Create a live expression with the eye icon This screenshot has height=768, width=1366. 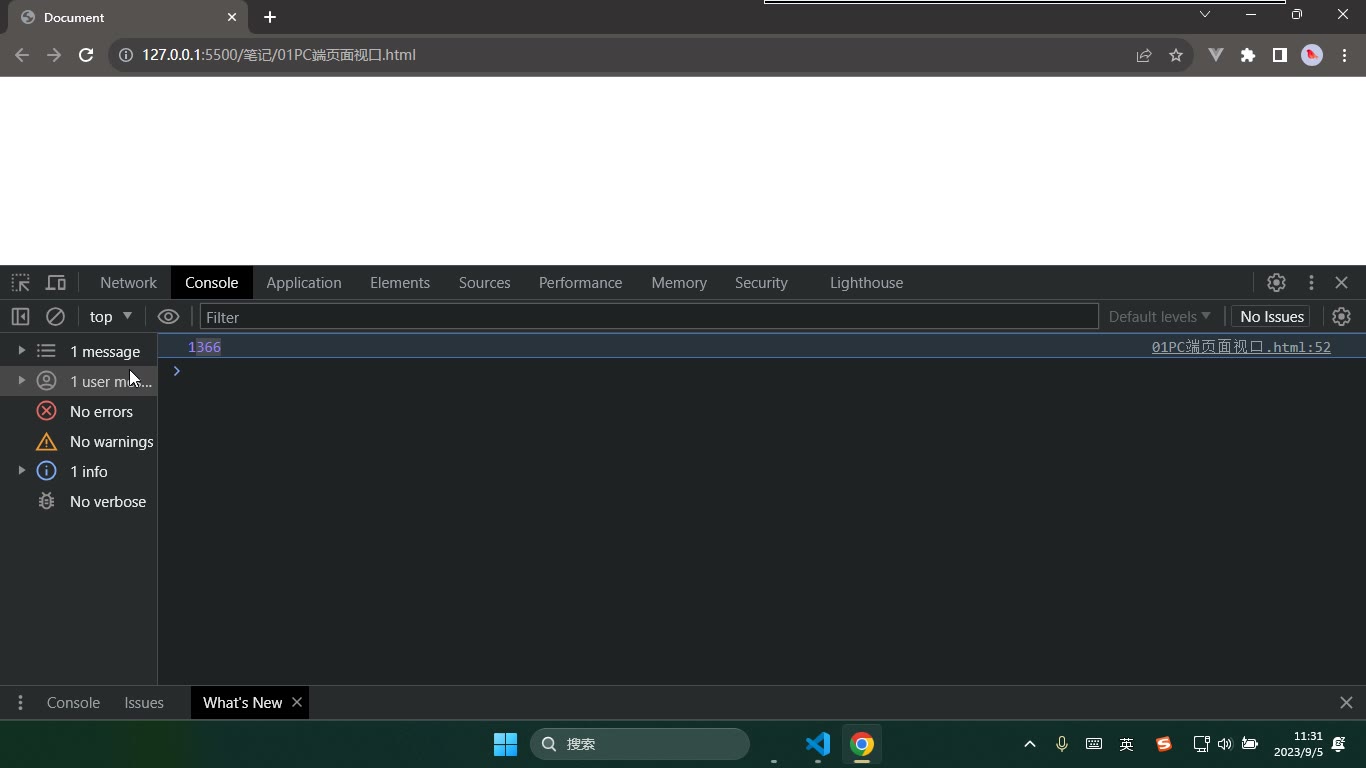coord(168,317)
